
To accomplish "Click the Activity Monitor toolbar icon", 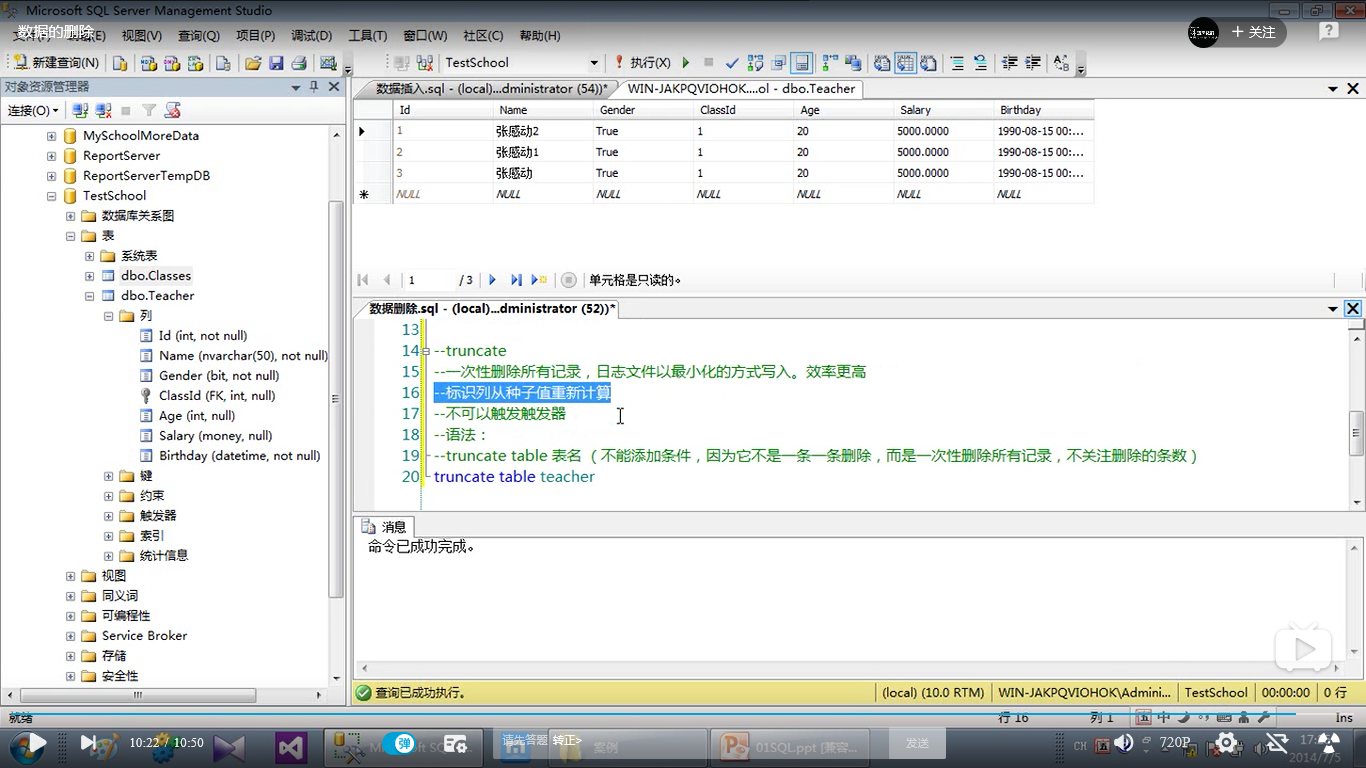I will click(328, 62).
